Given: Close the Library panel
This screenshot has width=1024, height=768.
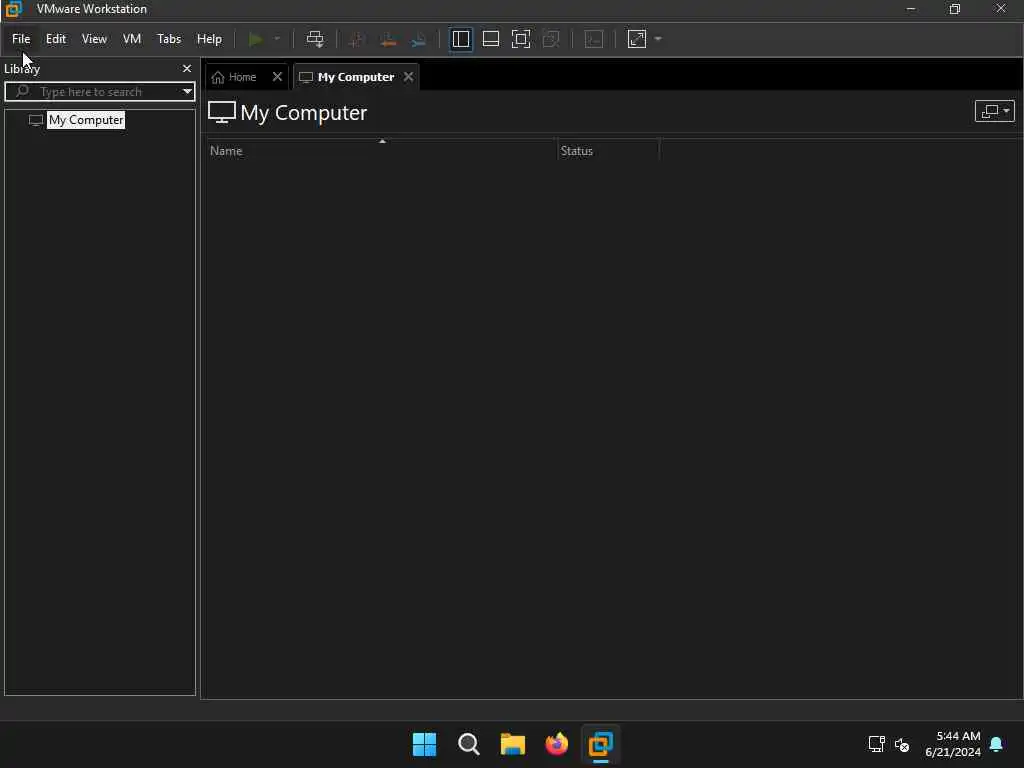Looking at the screenshot, I should [187, 69].
